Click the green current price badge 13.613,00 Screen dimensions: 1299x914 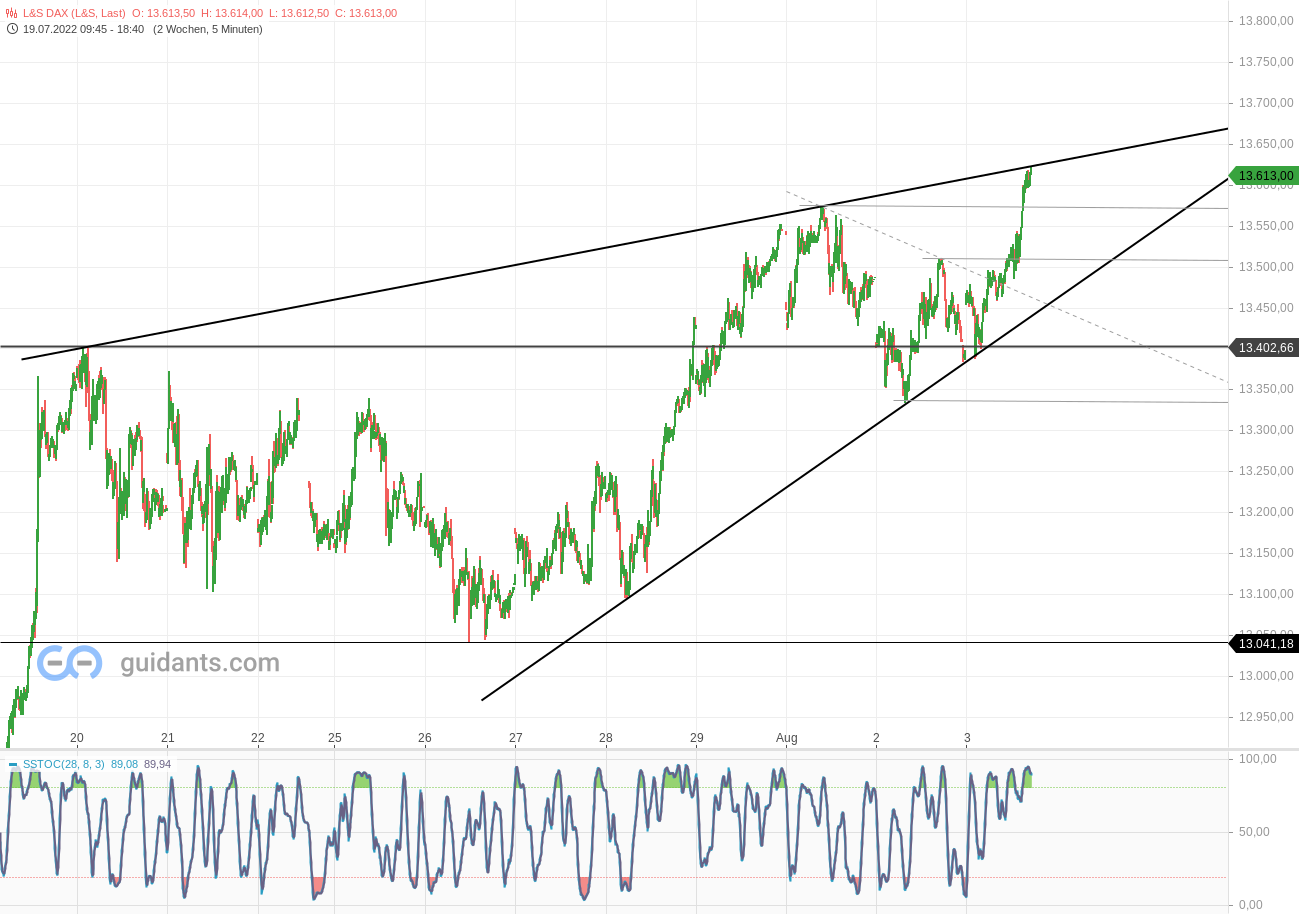tap(1263, 175)
